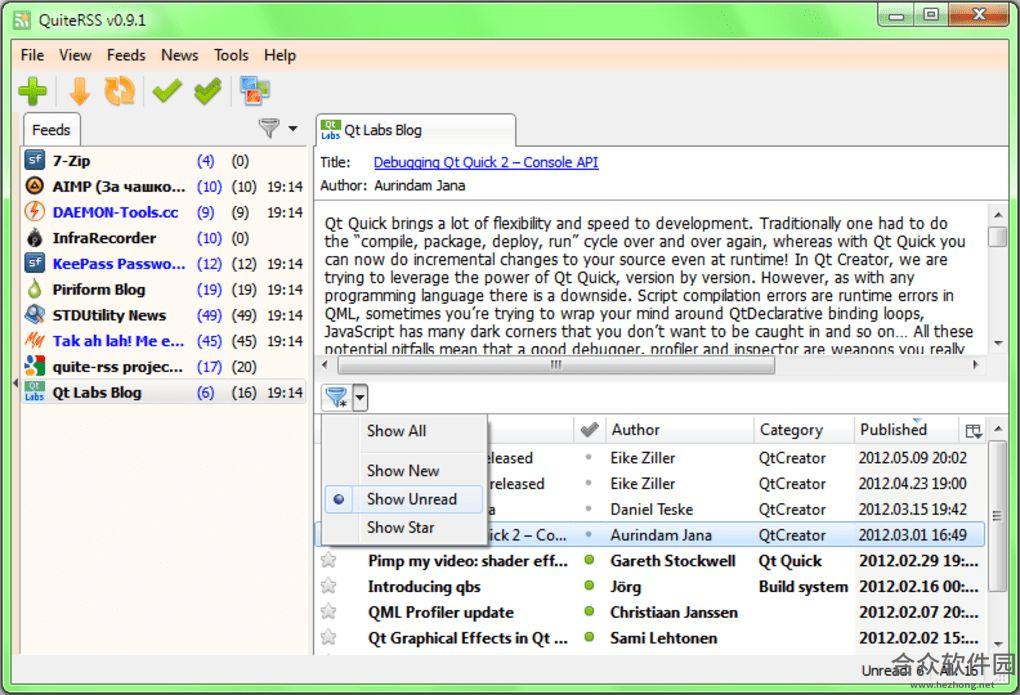The image size is (1020, 695).
Task: Choose Show Star in filter menu
Action: coord(404,528)
